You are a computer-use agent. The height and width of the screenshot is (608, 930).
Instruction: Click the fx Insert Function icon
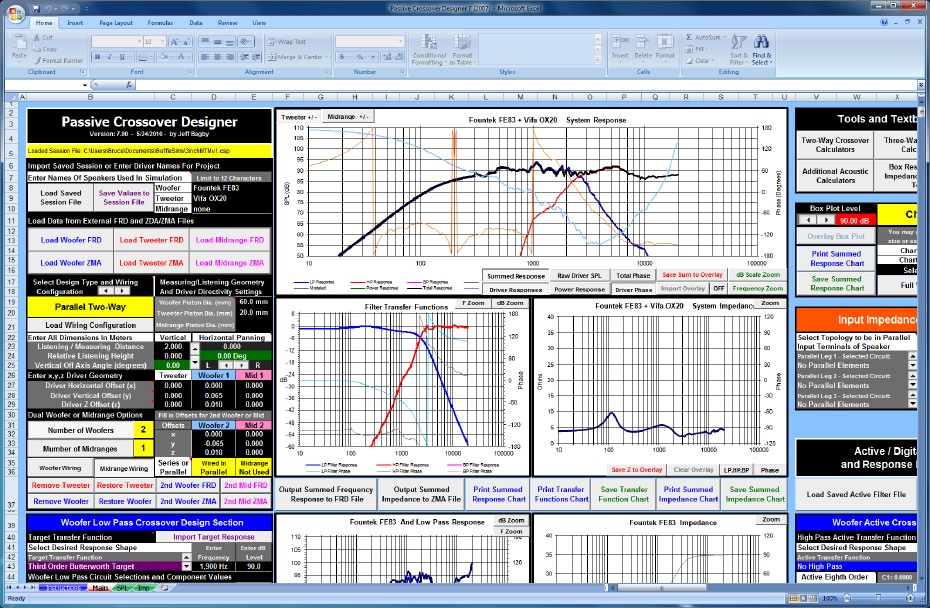pos(129,85)
